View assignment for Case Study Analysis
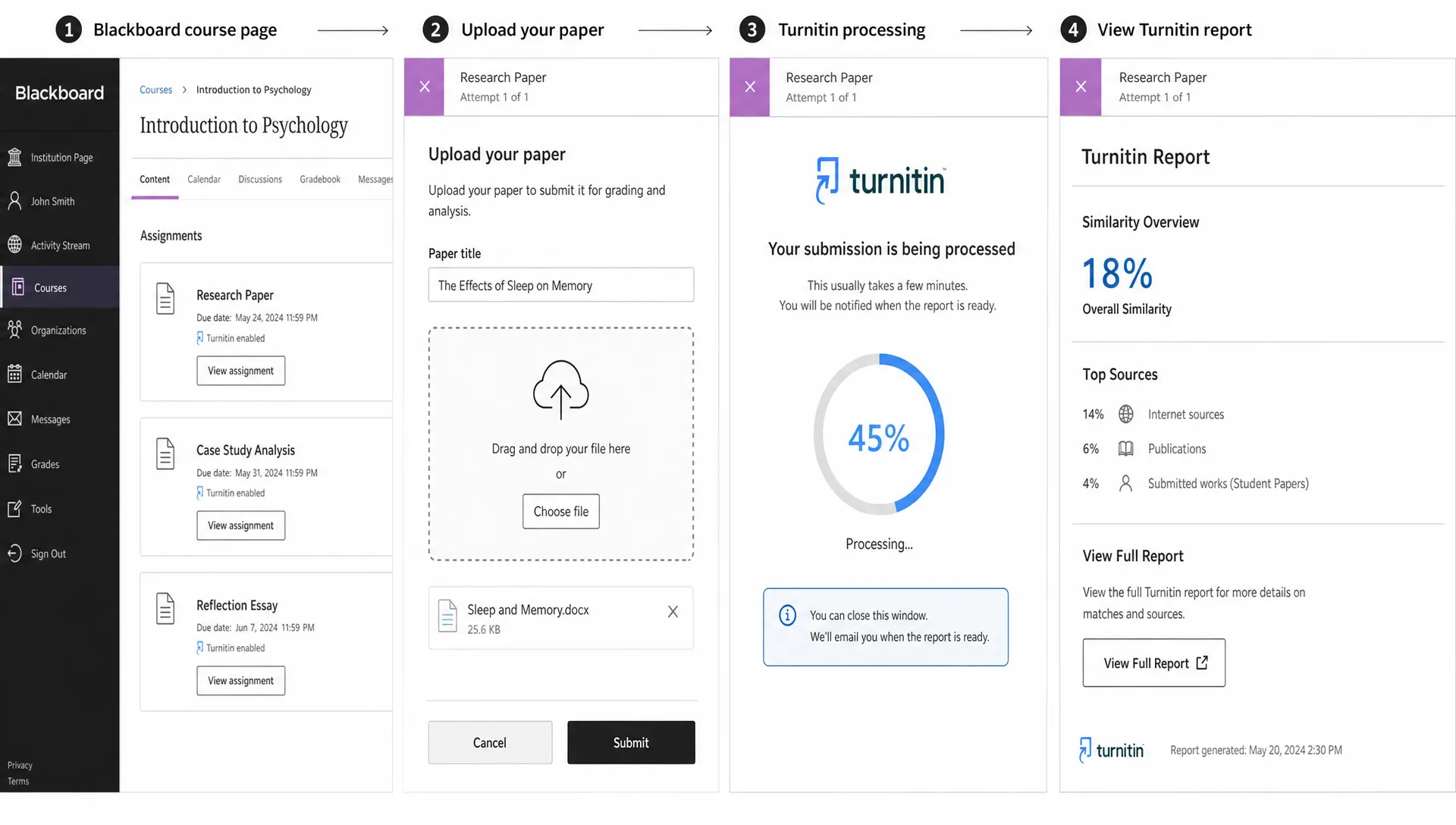The height and width of the screenshot is (825, 1456). pos(241,525)
